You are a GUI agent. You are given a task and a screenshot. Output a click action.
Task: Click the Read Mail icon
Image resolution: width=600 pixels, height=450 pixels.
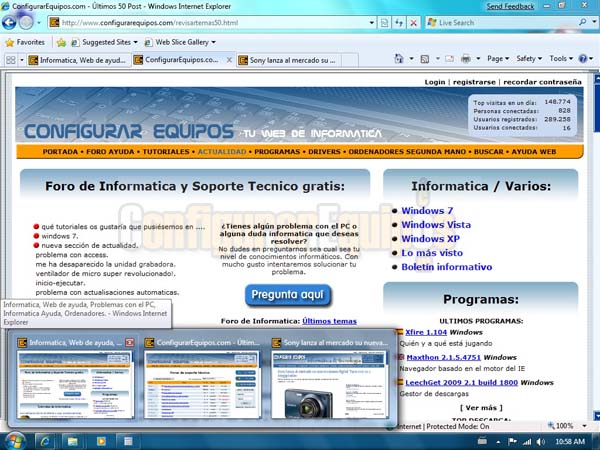pos(449,59)
